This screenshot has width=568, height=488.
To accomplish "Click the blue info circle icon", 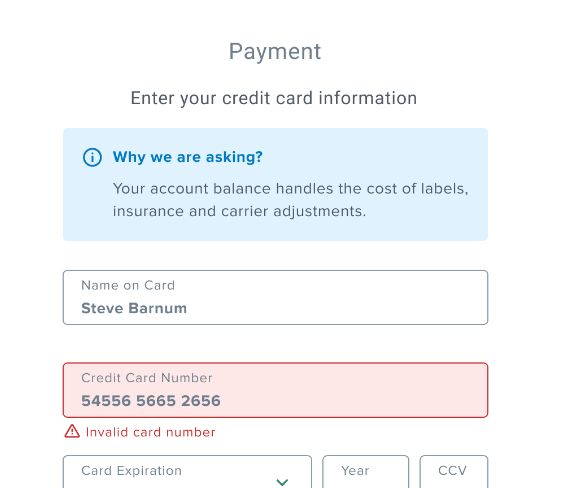I will click(x=92, y=157).
